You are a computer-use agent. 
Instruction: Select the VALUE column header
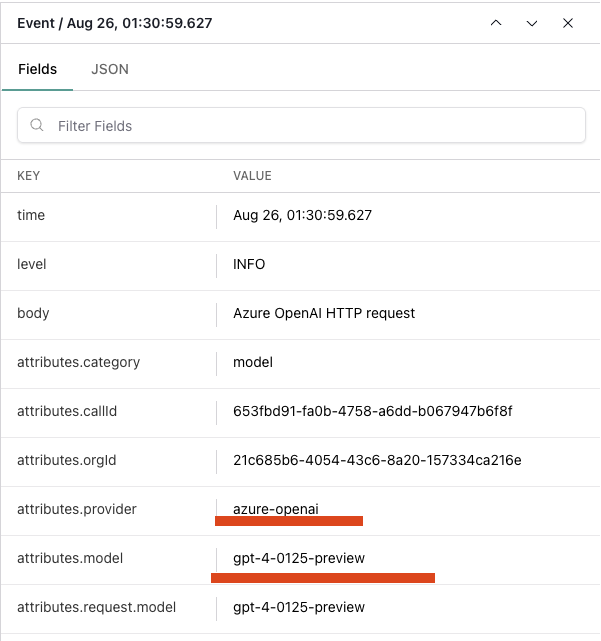pyautogui.click(x=252, y=176)
